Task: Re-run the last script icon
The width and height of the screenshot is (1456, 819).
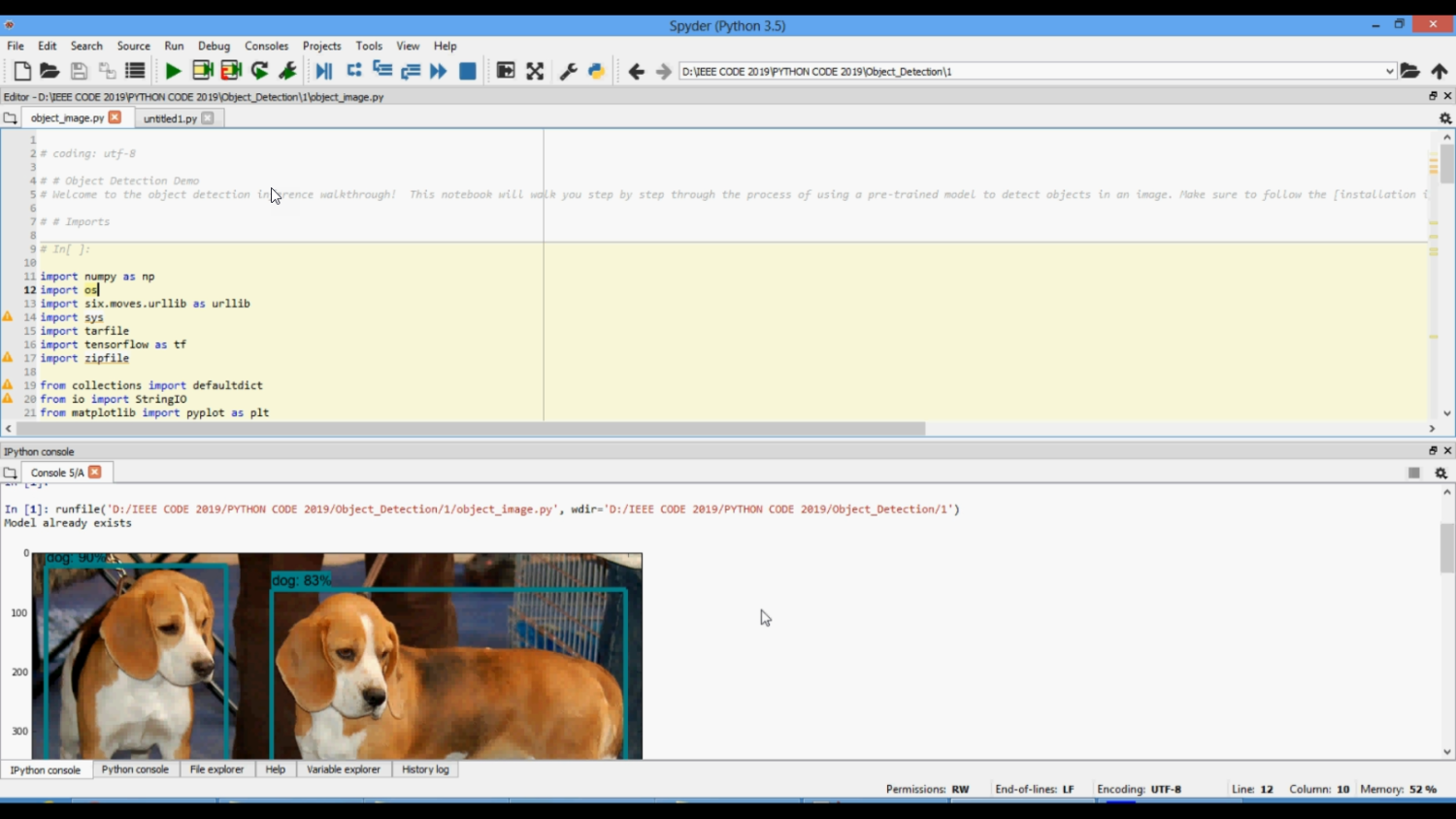Action: 259,71
